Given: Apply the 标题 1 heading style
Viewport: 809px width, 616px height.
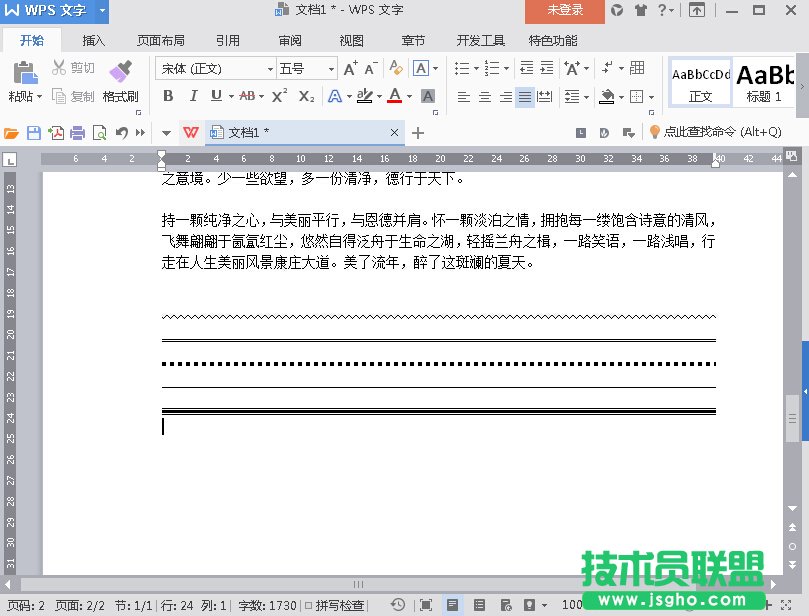Looking at the screenshot, I should pyautogui.click(x=765, y=80).
